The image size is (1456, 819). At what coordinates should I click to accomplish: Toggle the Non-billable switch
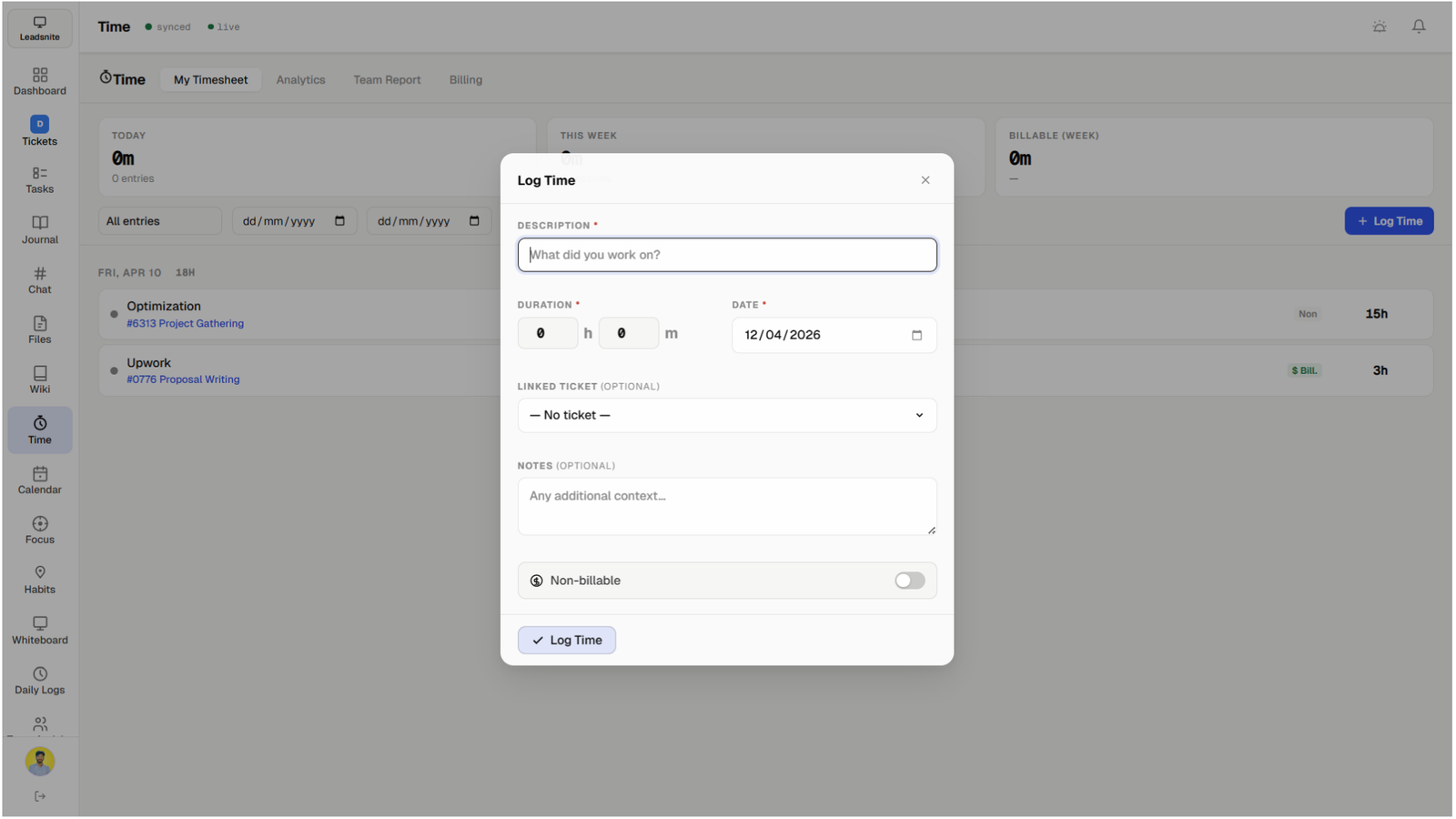pos(908,581)
